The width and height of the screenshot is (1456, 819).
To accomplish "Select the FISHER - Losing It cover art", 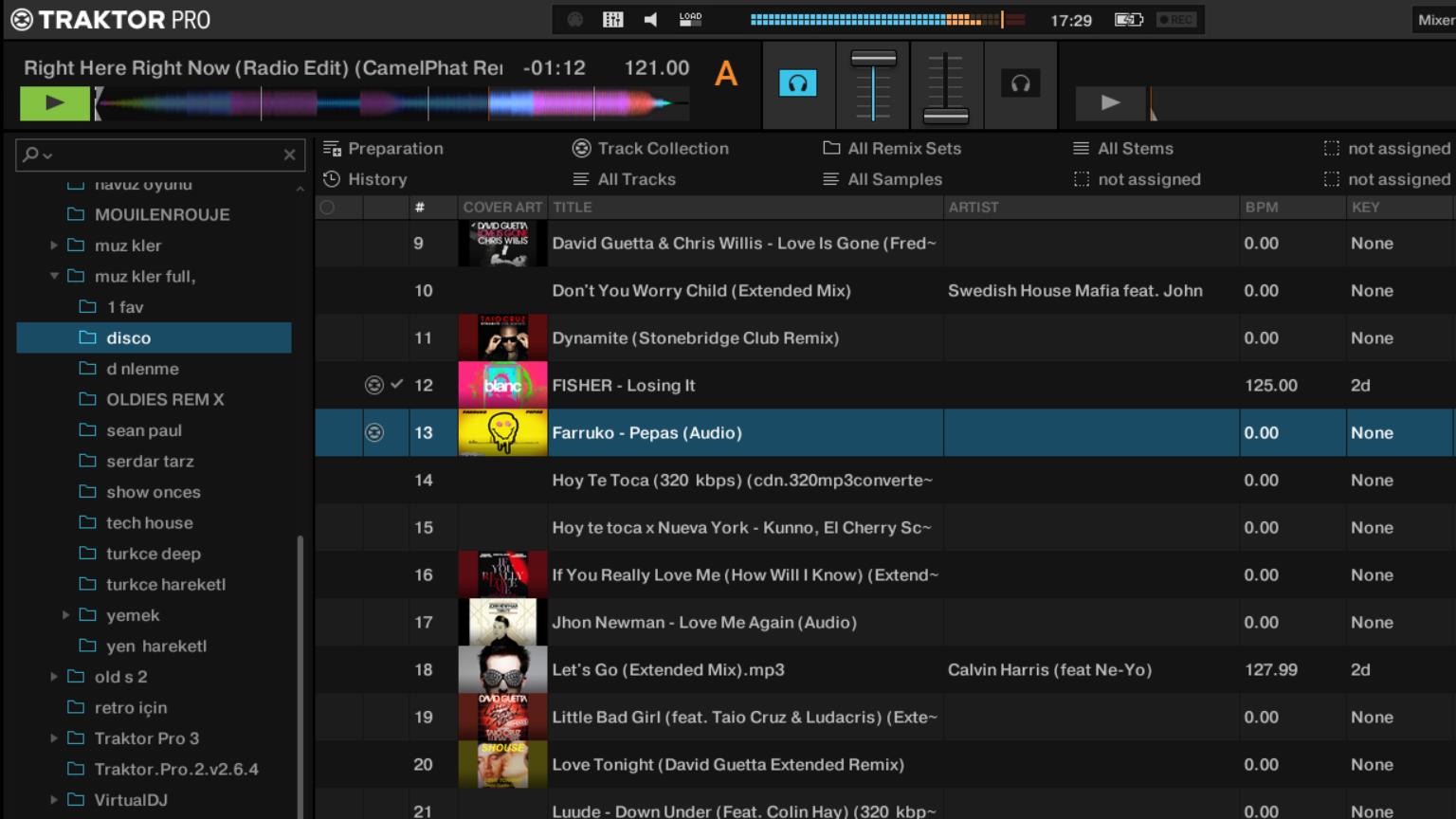I will pos(502,386).
